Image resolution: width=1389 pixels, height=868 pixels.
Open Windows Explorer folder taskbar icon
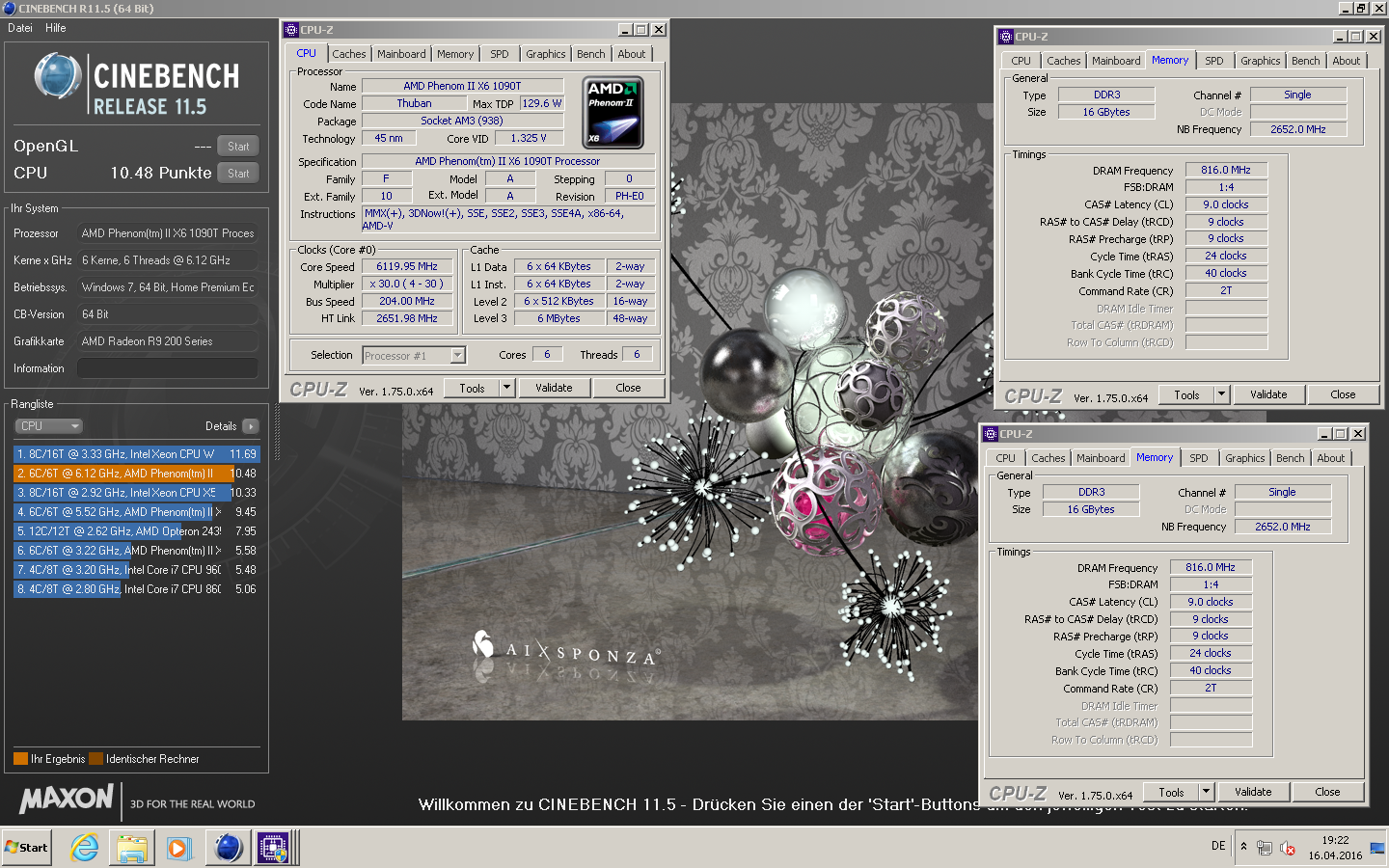[x=132, y=848]
